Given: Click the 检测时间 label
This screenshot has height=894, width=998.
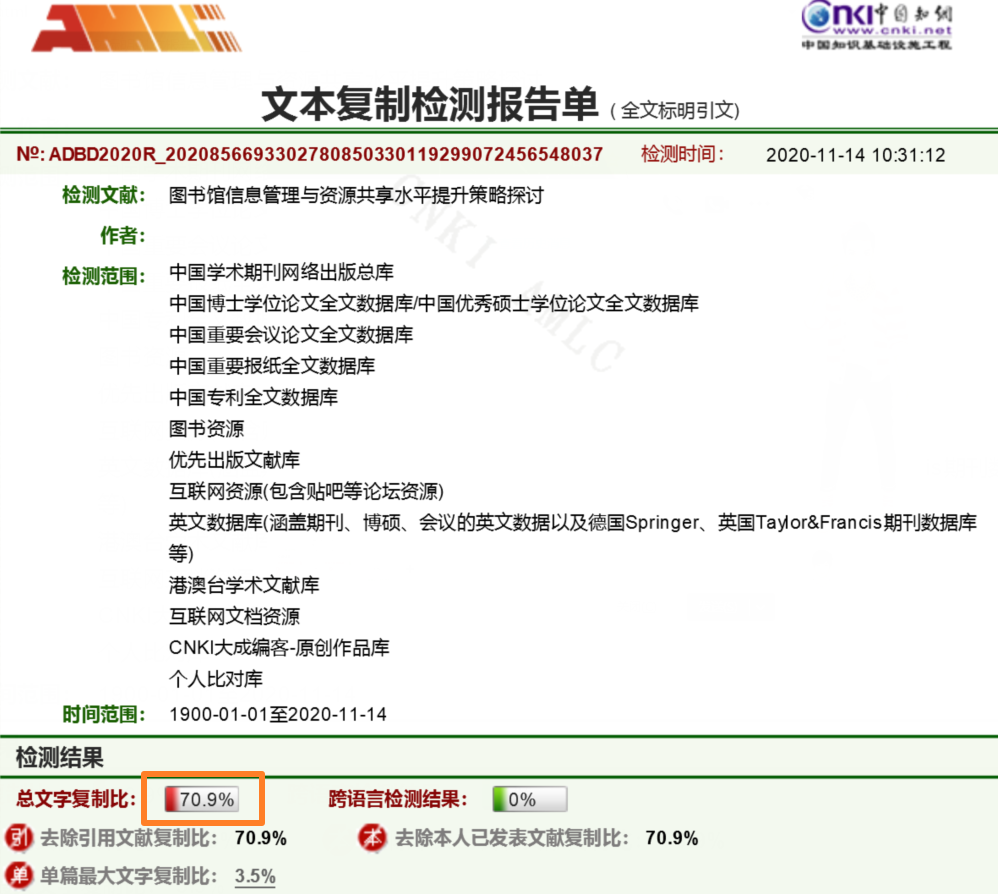Looking at the screenshot, I should 682,154.
